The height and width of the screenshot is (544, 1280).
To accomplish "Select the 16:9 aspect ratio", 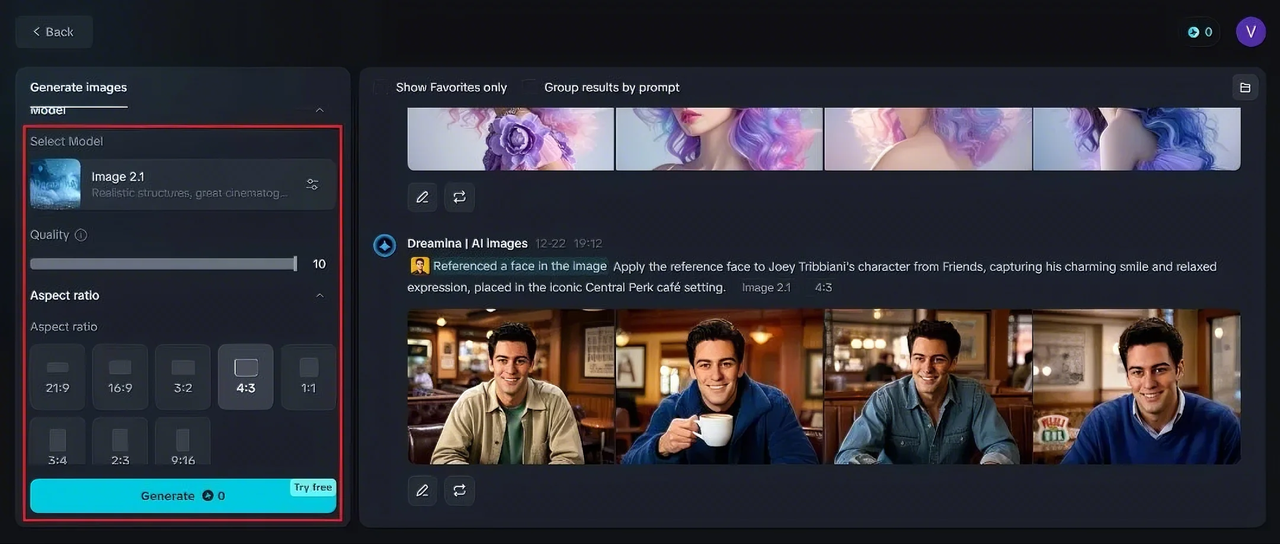I will point(120,377).
